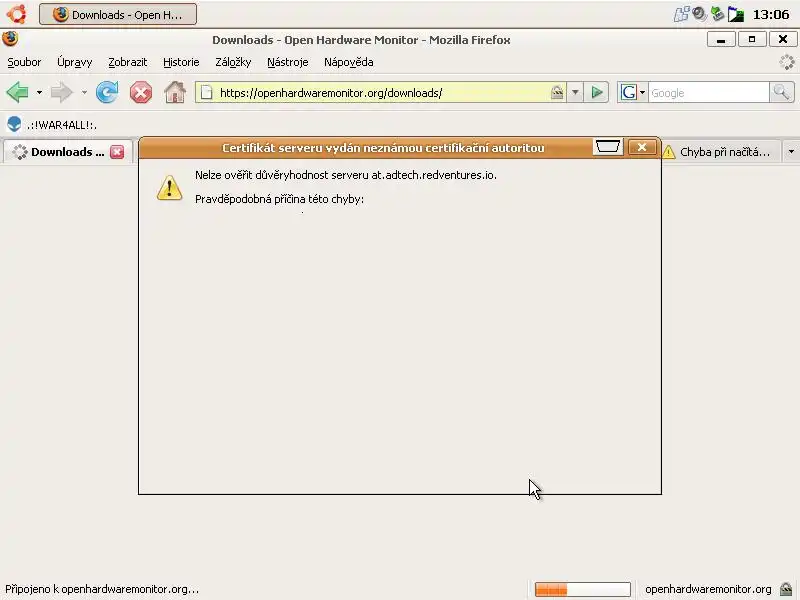
Task: Expand the address bar history dropdown
Action: point(575,93)
